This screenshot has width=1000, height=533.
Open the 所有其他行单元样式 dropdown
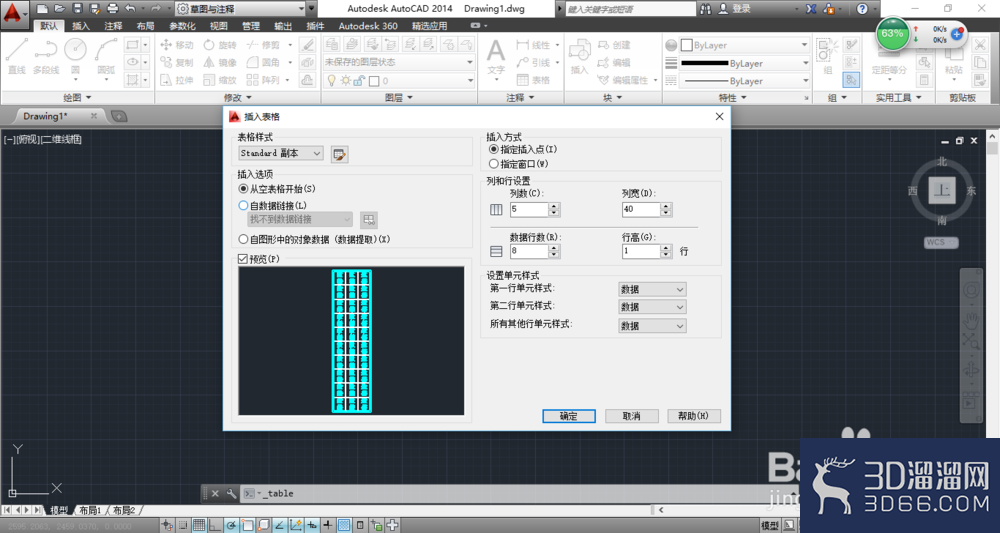(652, 326)
